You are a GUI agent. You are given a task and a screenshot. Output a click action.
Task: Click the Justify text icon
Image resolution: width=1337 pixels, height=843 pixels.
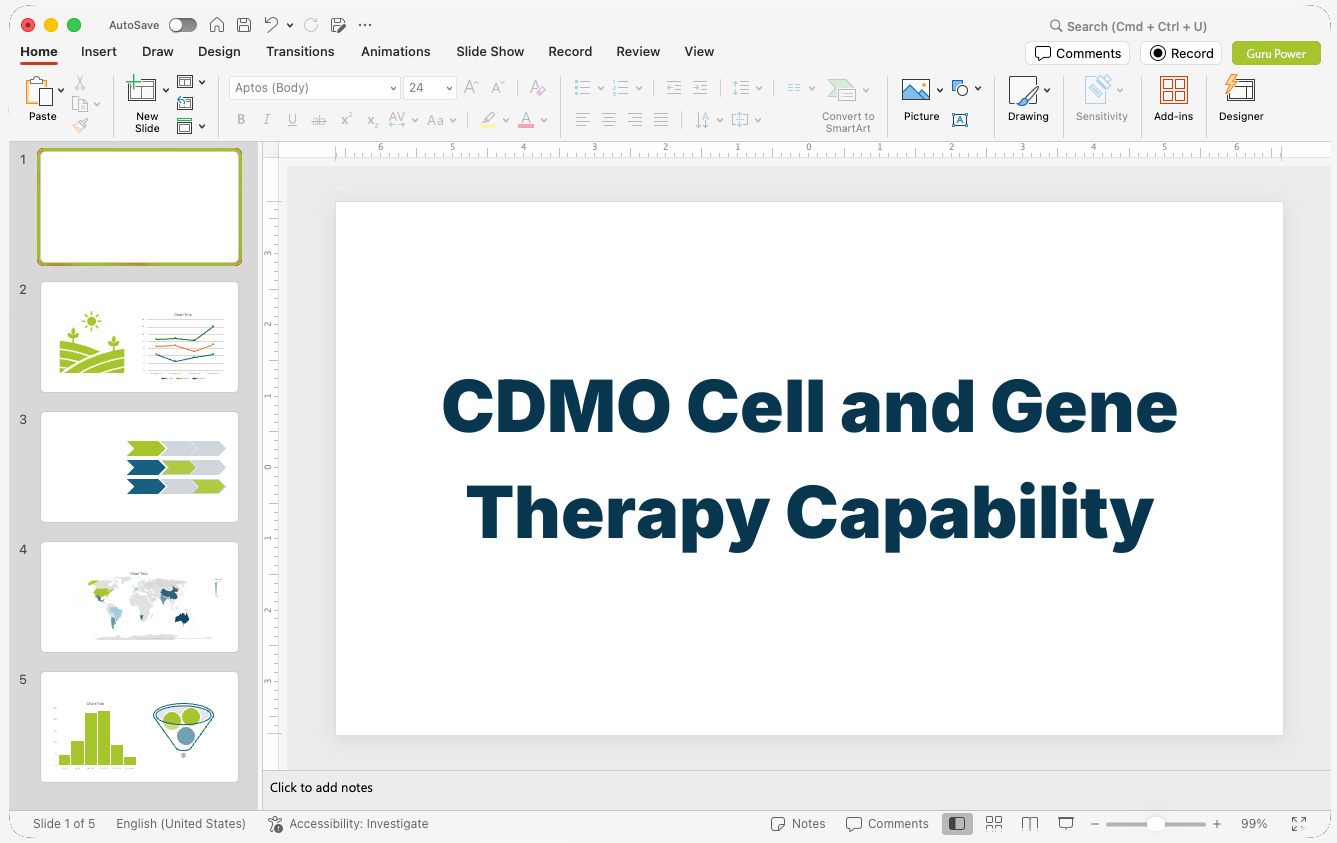pyautogui.click(x=660, y=120)
